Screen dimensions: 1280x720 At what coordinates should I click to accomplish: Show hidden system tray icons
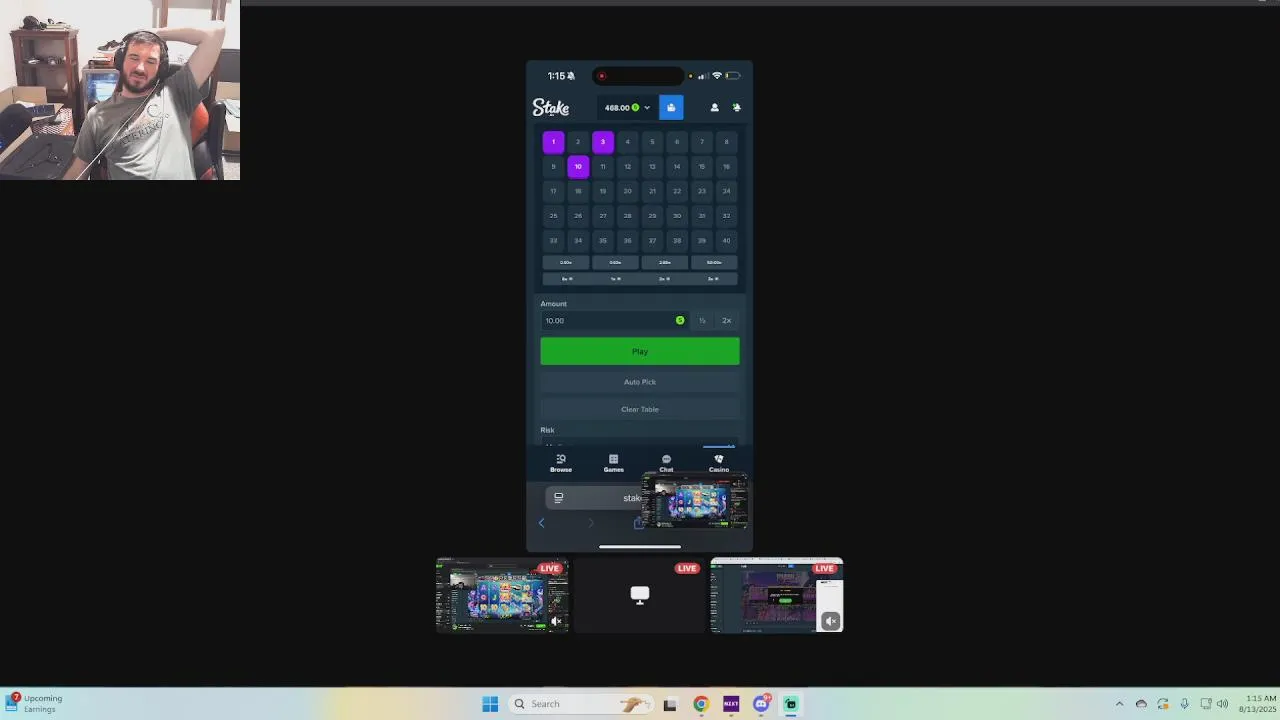pos(1119,704)
